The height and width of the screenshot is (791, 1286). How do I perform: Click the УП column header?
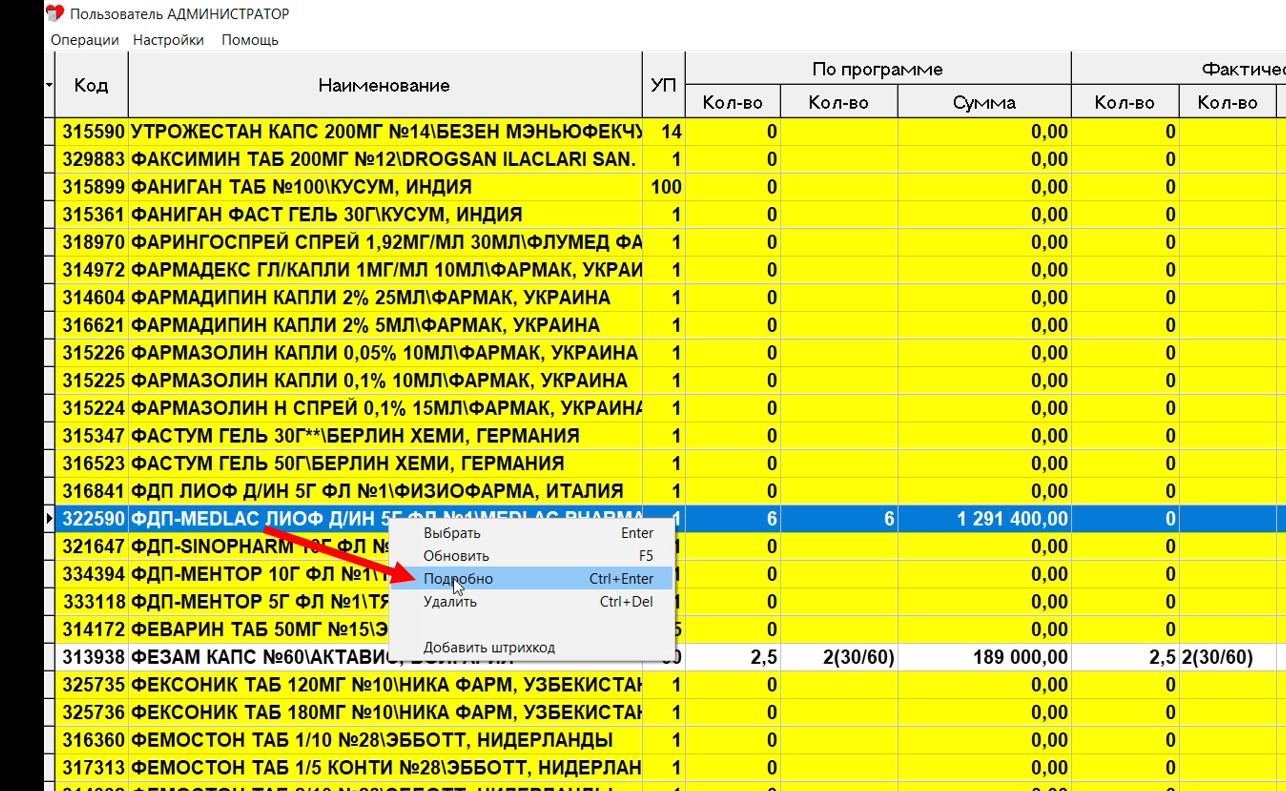(x=662, y=86)
